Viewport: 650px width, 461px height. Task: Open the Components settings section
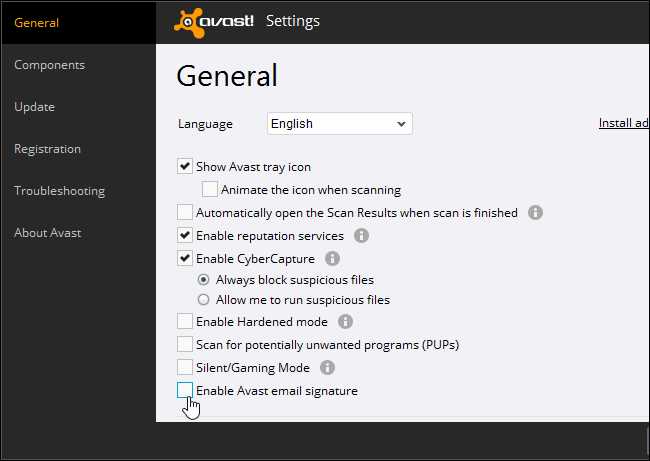click(x=49, y=65)
